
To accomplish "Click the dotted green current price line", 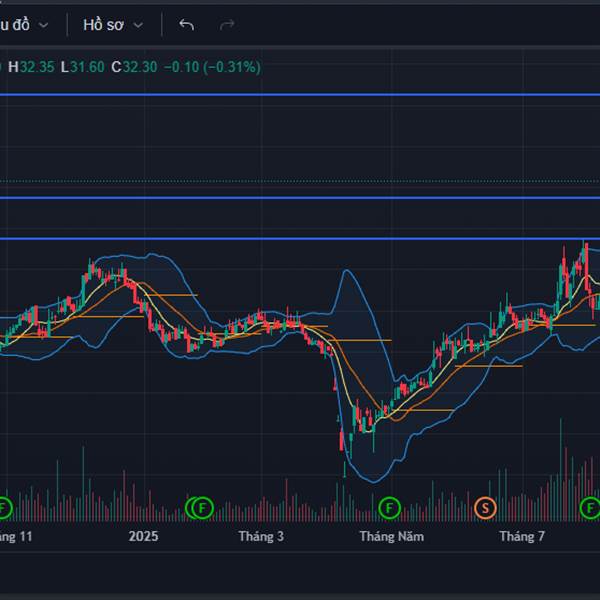I will tap(300, 181).
